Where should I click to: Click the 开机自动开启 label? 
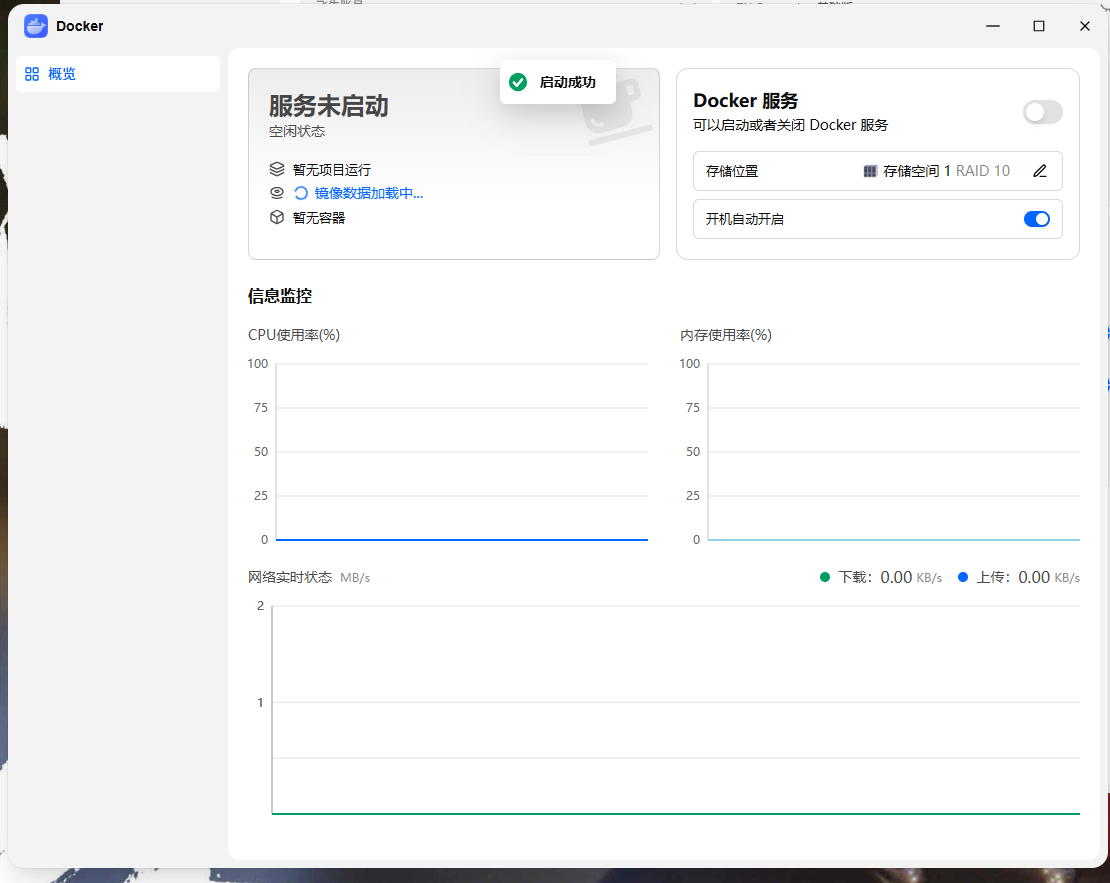point(744,220)
